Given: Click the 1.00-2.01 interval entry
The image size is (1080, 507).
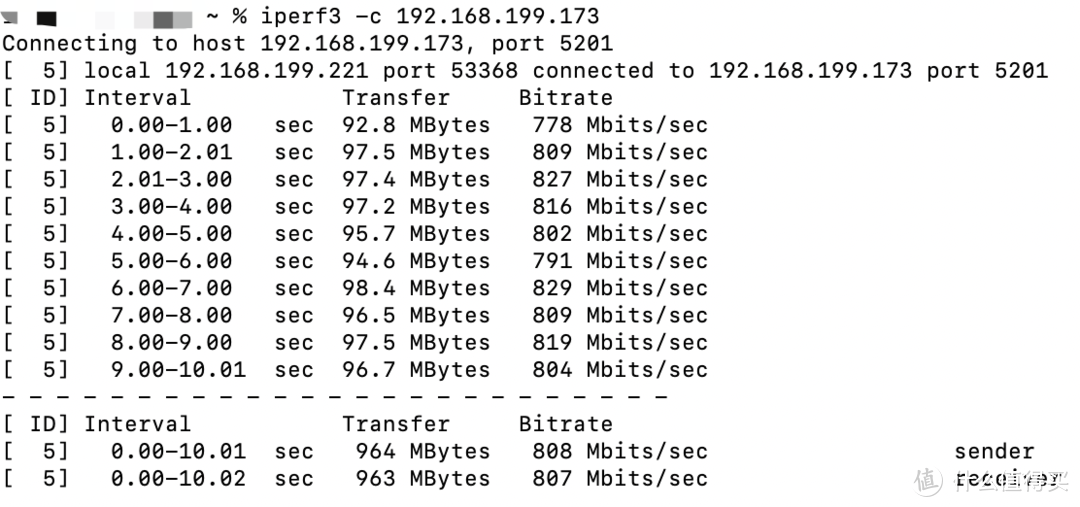Looking at the screenshot, I should [x=171, y=153].
